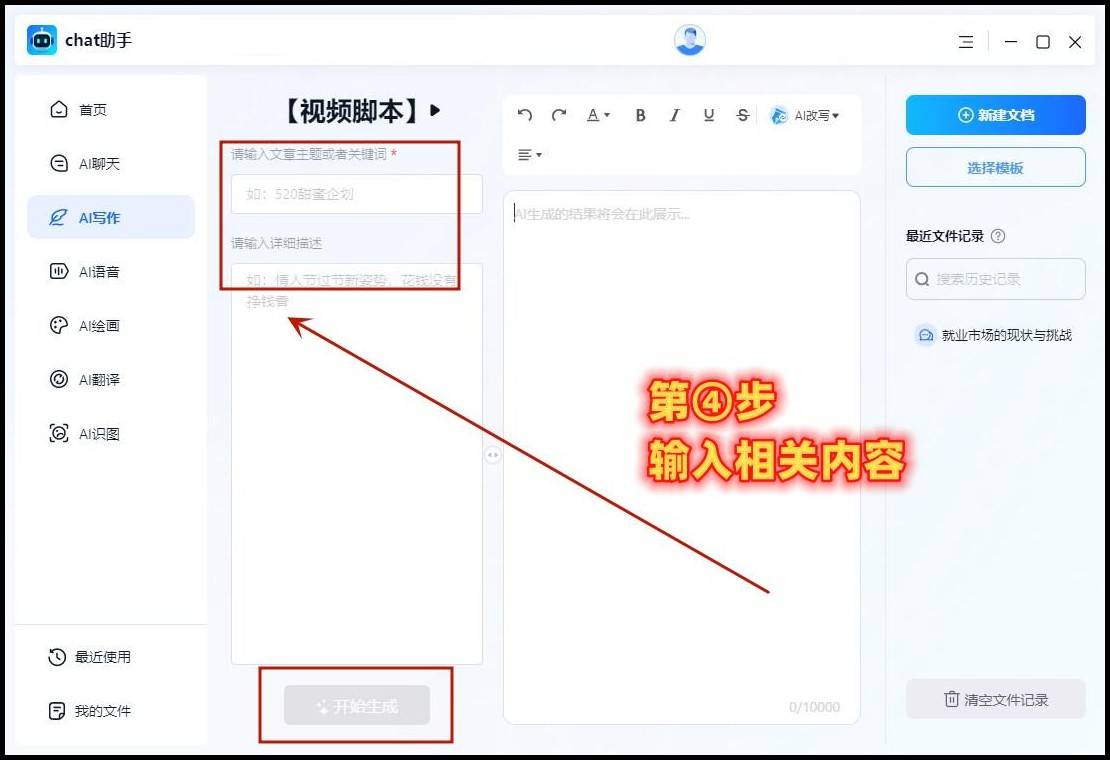Open the font color dropdown
The image size is (1110, 760).
[x=598, y=115]
